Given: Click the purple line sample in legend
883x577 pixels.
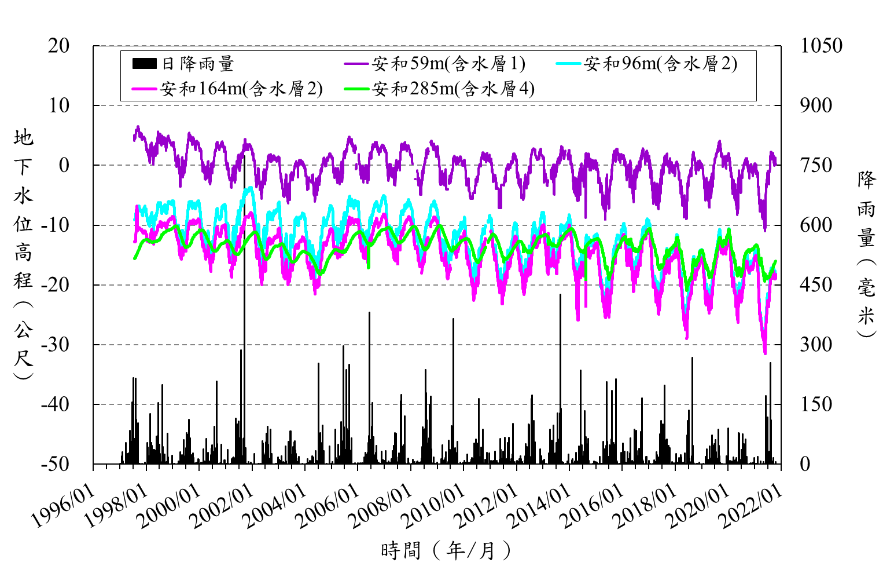Looking at the screenshot, I should tap(357, 64).
